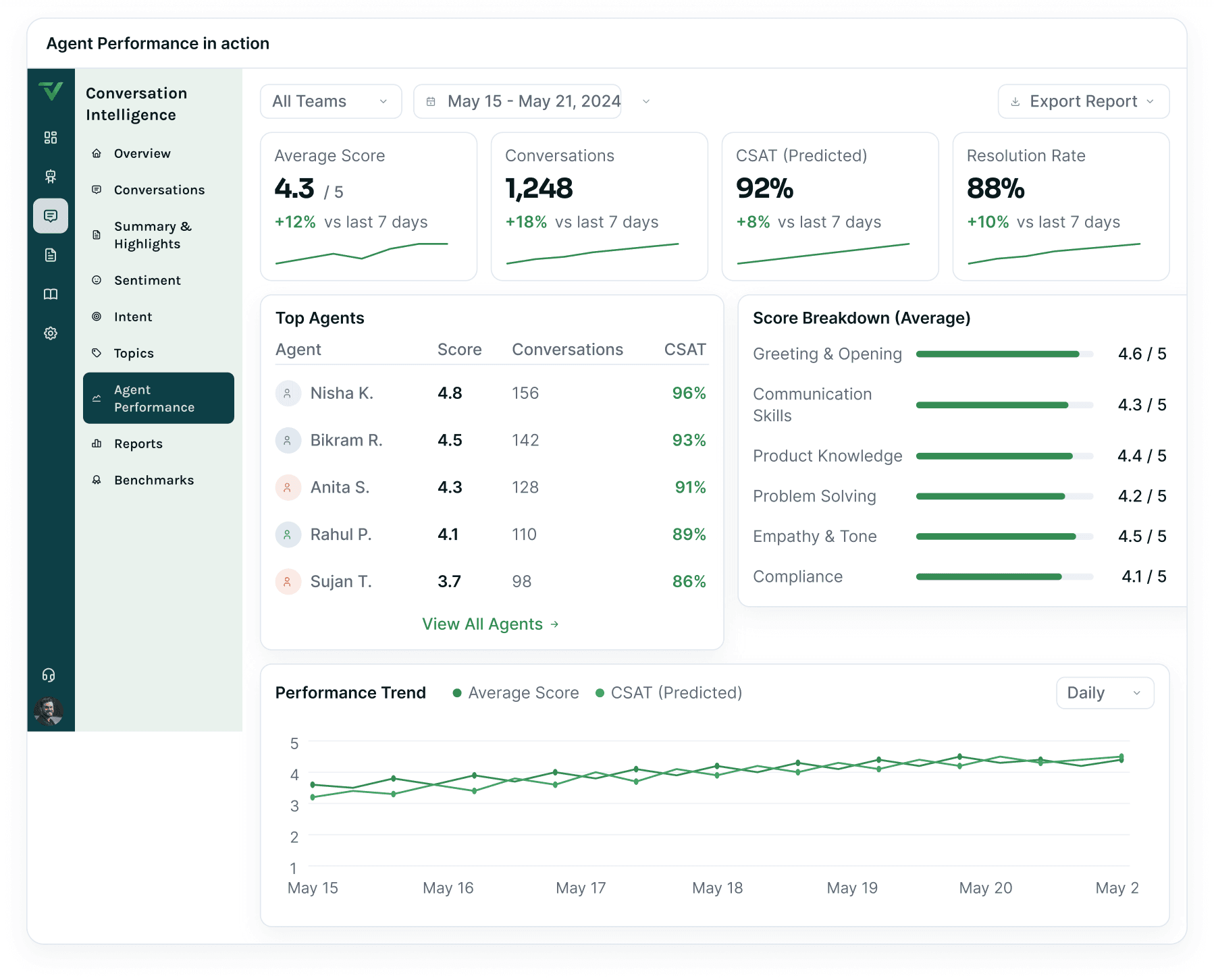The width and height of the screenshot is (1214, 980).
Task: Select the highlighted chat icon in left rail
Action: click(x=51, y=216)
